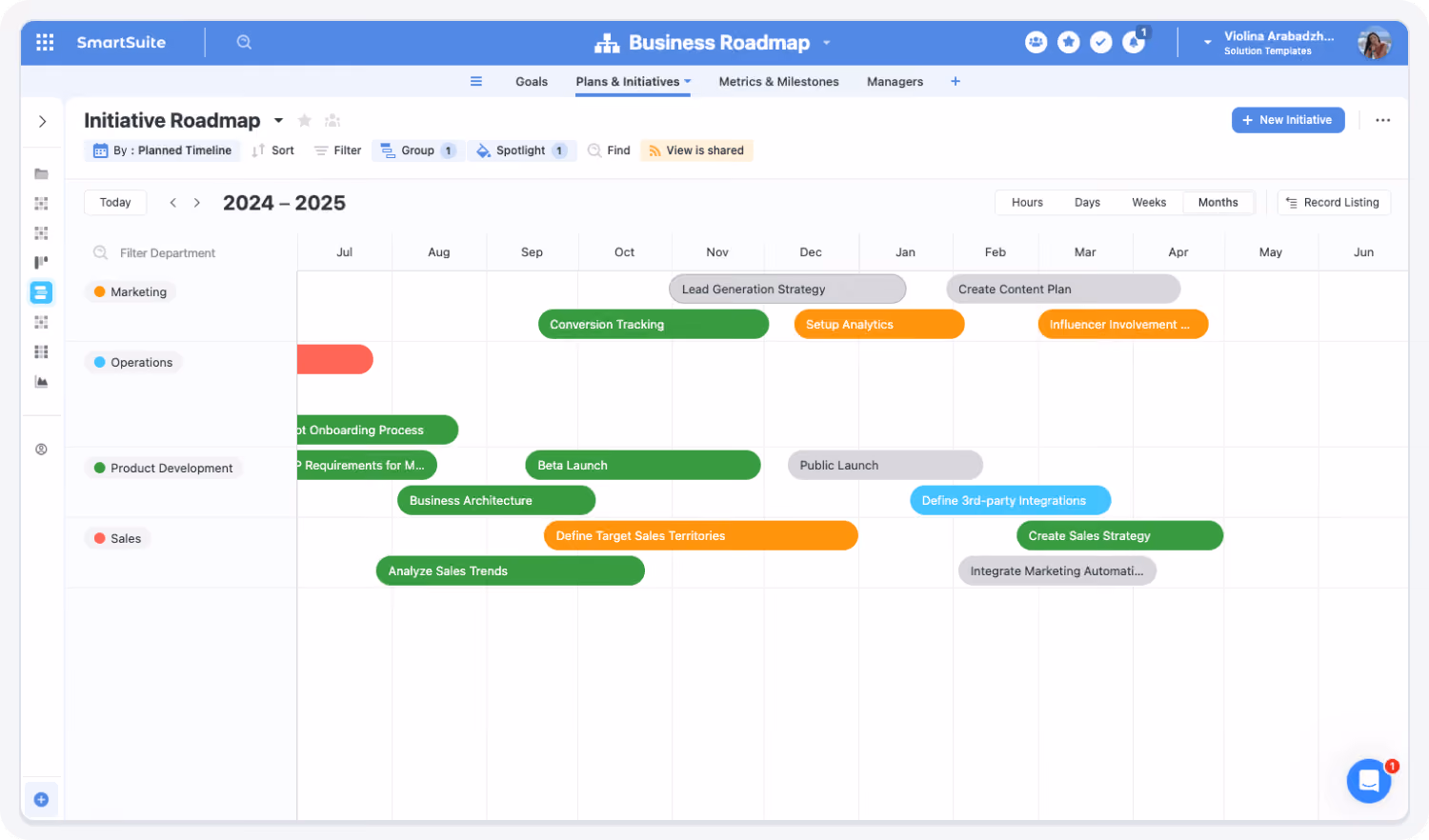Expand the user account dropdown arrow
This screenshot has width=1429, height=840.
[x=1207, y=42]
